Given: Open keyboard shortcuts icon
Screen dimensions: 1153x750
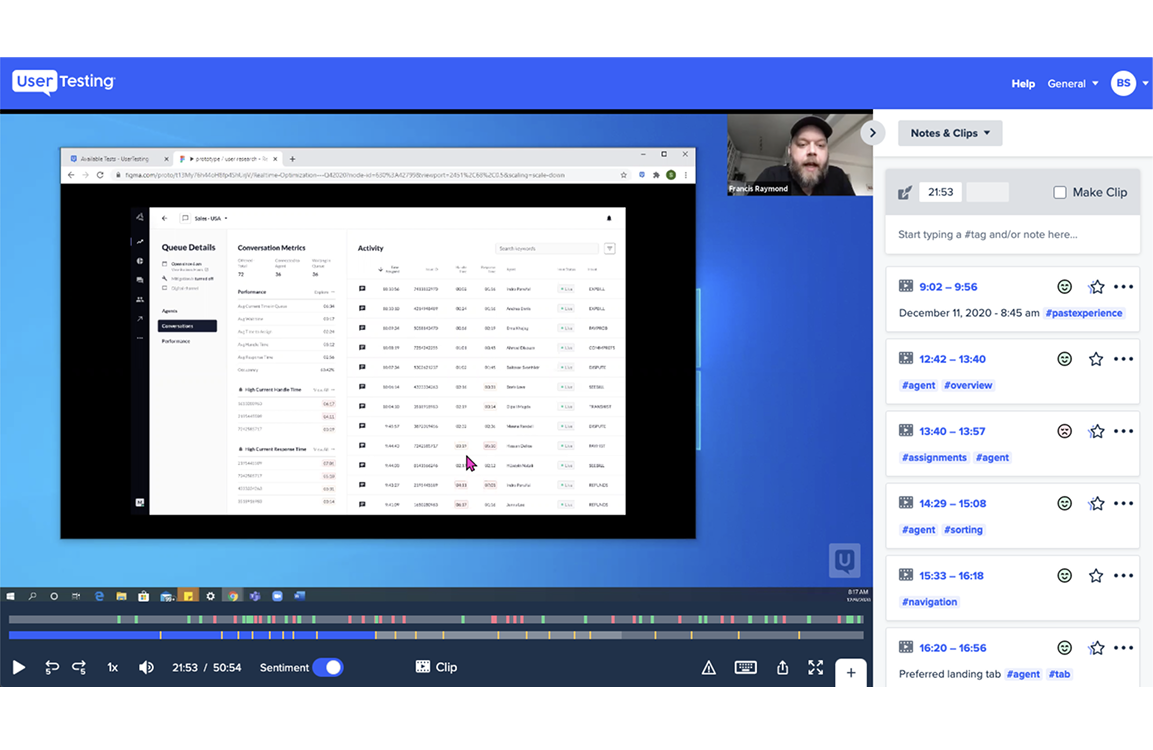Looking at the screenshot, I should 745,668.
